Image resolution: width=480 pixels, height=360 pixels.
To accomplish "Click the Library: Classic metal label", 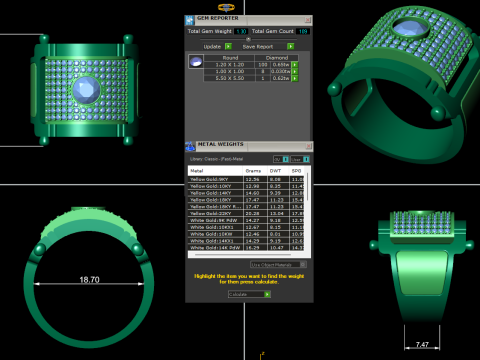I will coord(217,159).
